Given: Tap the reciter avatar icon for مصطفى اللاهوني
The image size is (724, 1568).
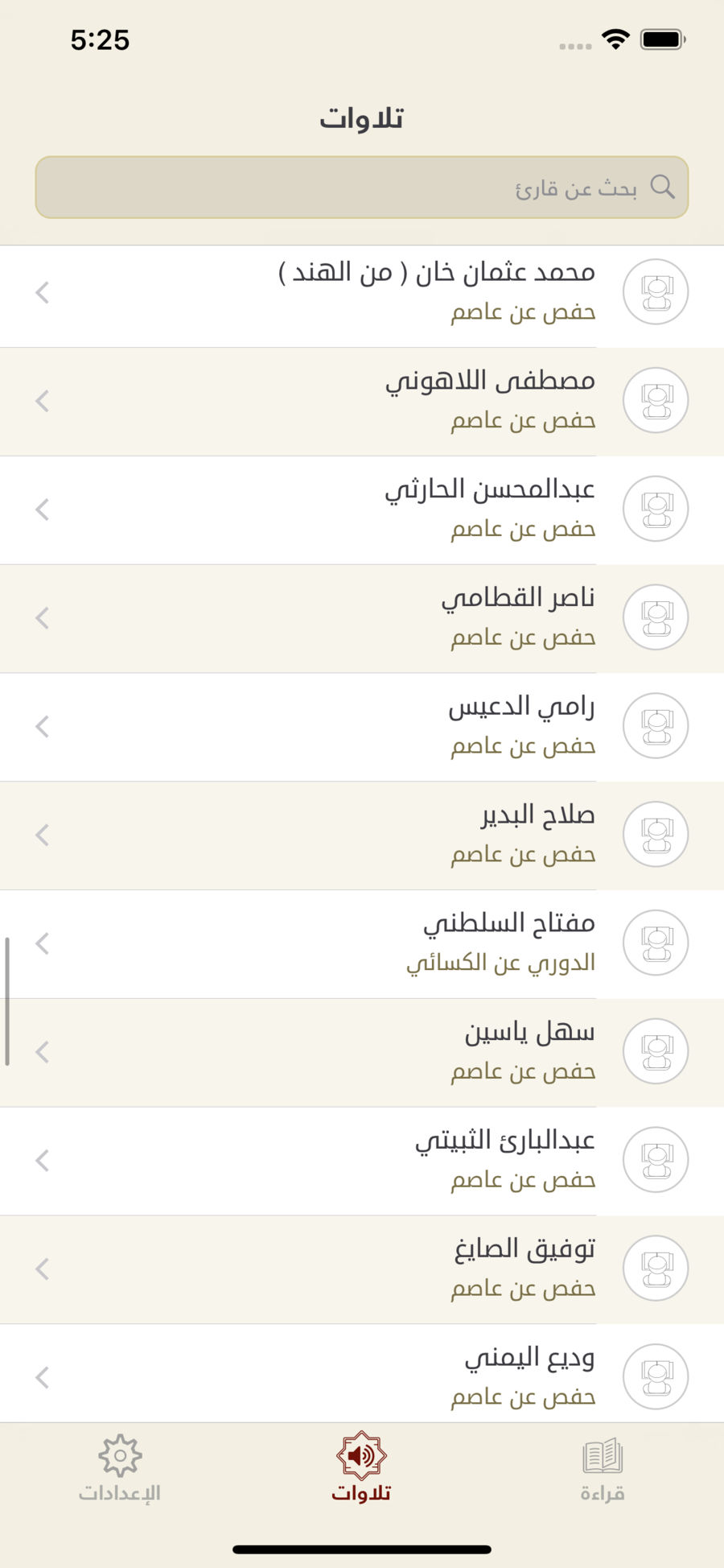Looking at the screenshot, I should [656, 400].
